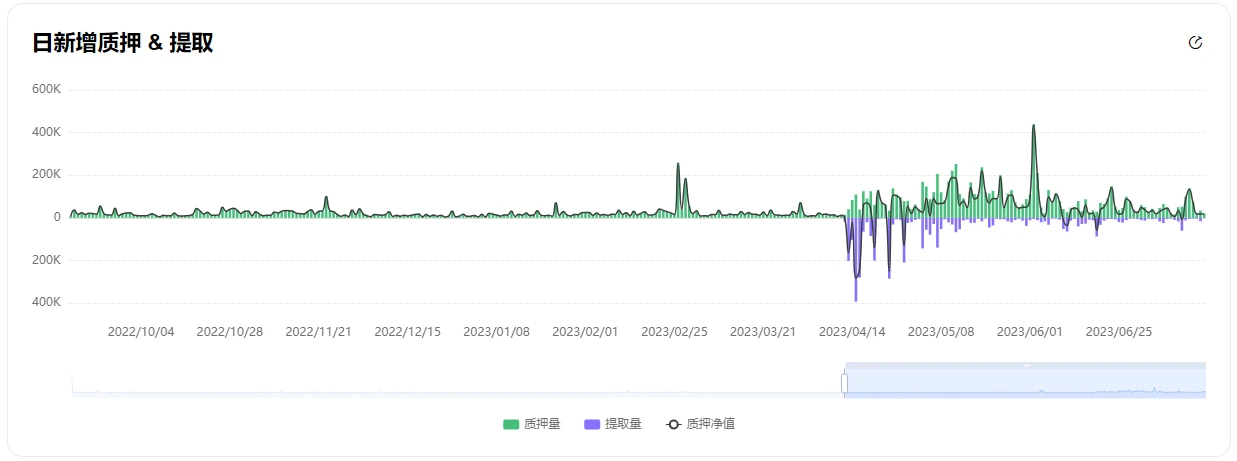Click the 2023/06/25 x-axis date label
This screenshot has height=461, width=1237.
1119,332
